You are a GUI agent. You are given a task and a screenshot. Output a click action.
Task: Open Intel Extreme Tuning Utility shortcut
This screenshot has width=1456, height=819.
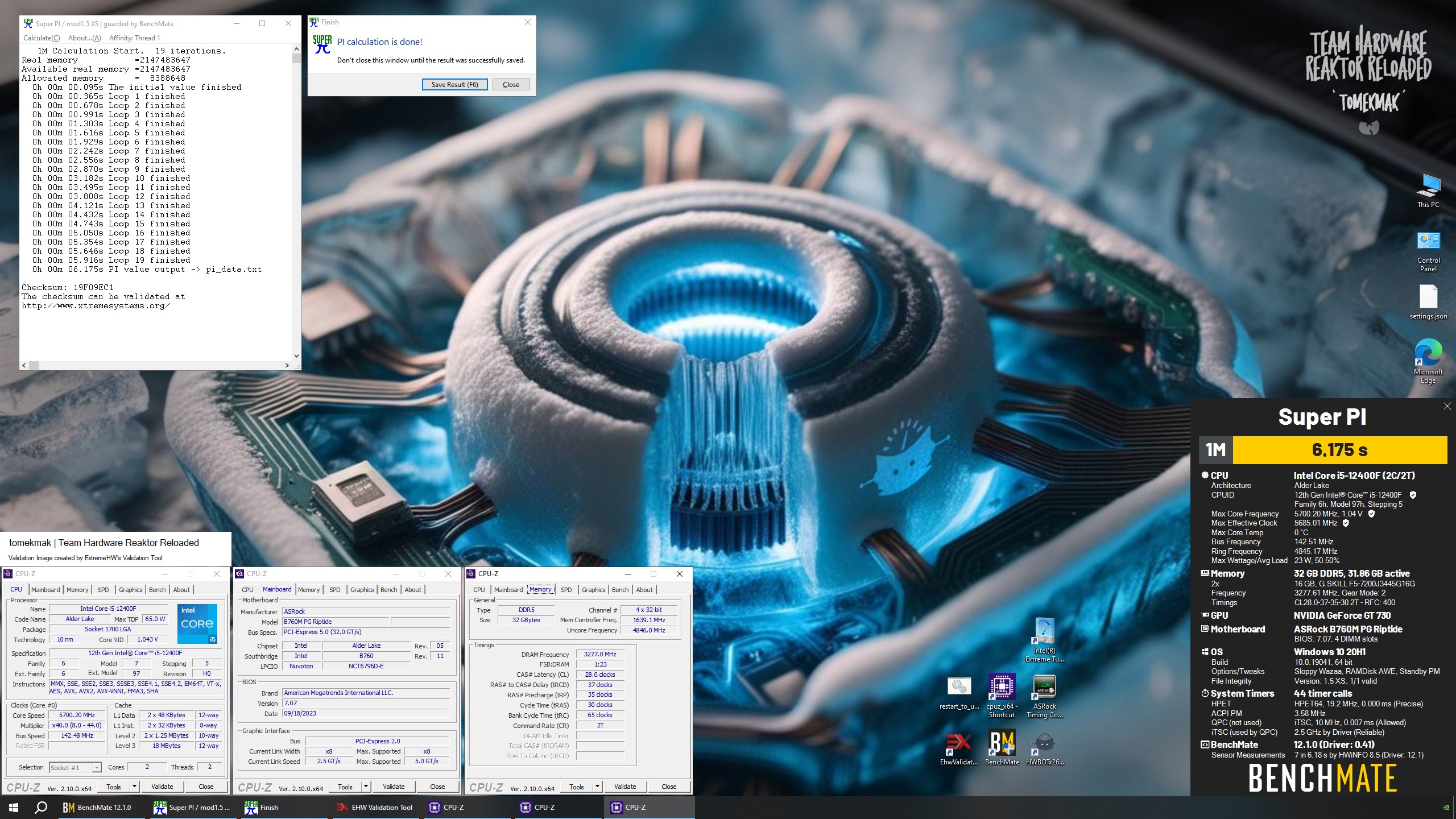coord(1045,639)
